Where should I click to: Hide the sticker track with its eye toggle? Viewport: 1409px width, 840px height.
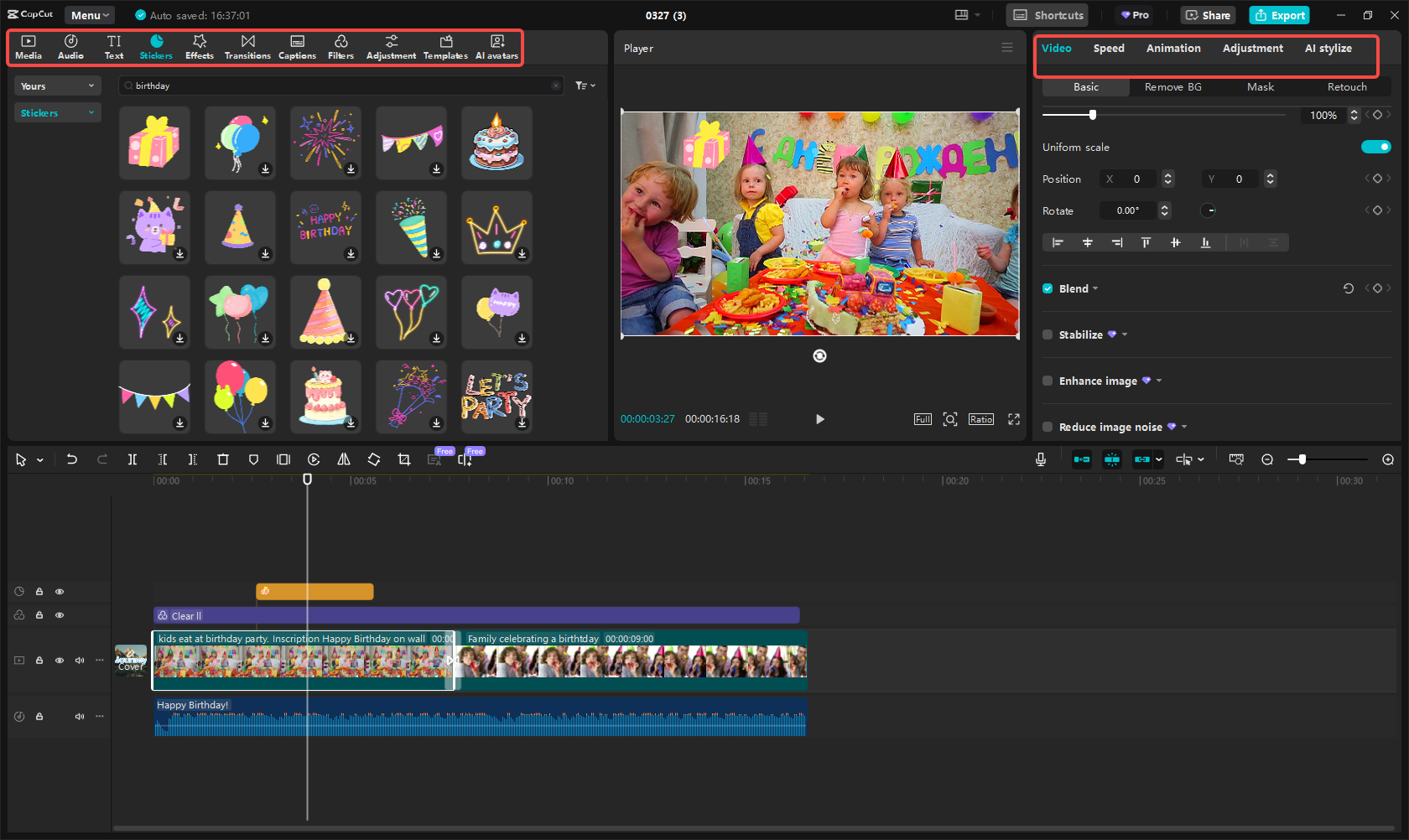click(x=60, y=591)
